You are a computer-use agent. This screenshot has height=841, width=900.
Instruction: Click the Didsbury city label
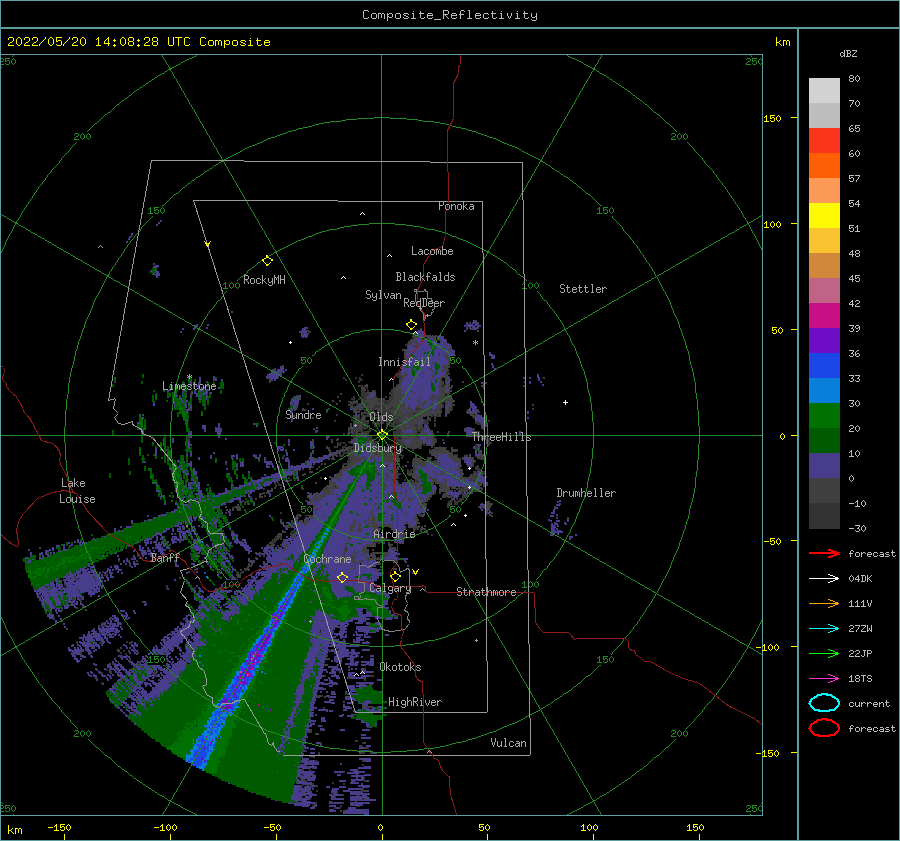(x=378, y=448)
